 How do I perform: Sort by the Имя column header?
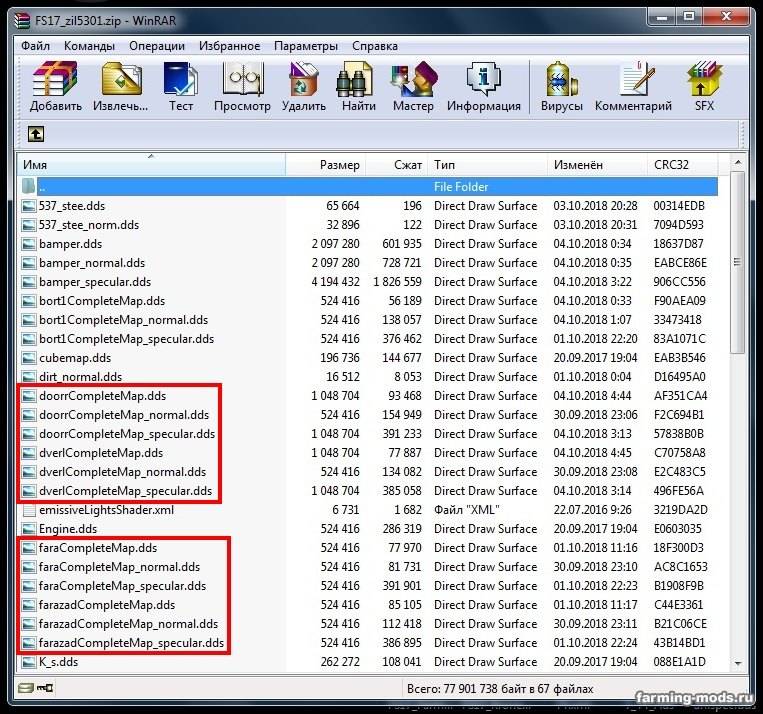tap(151, 165)
